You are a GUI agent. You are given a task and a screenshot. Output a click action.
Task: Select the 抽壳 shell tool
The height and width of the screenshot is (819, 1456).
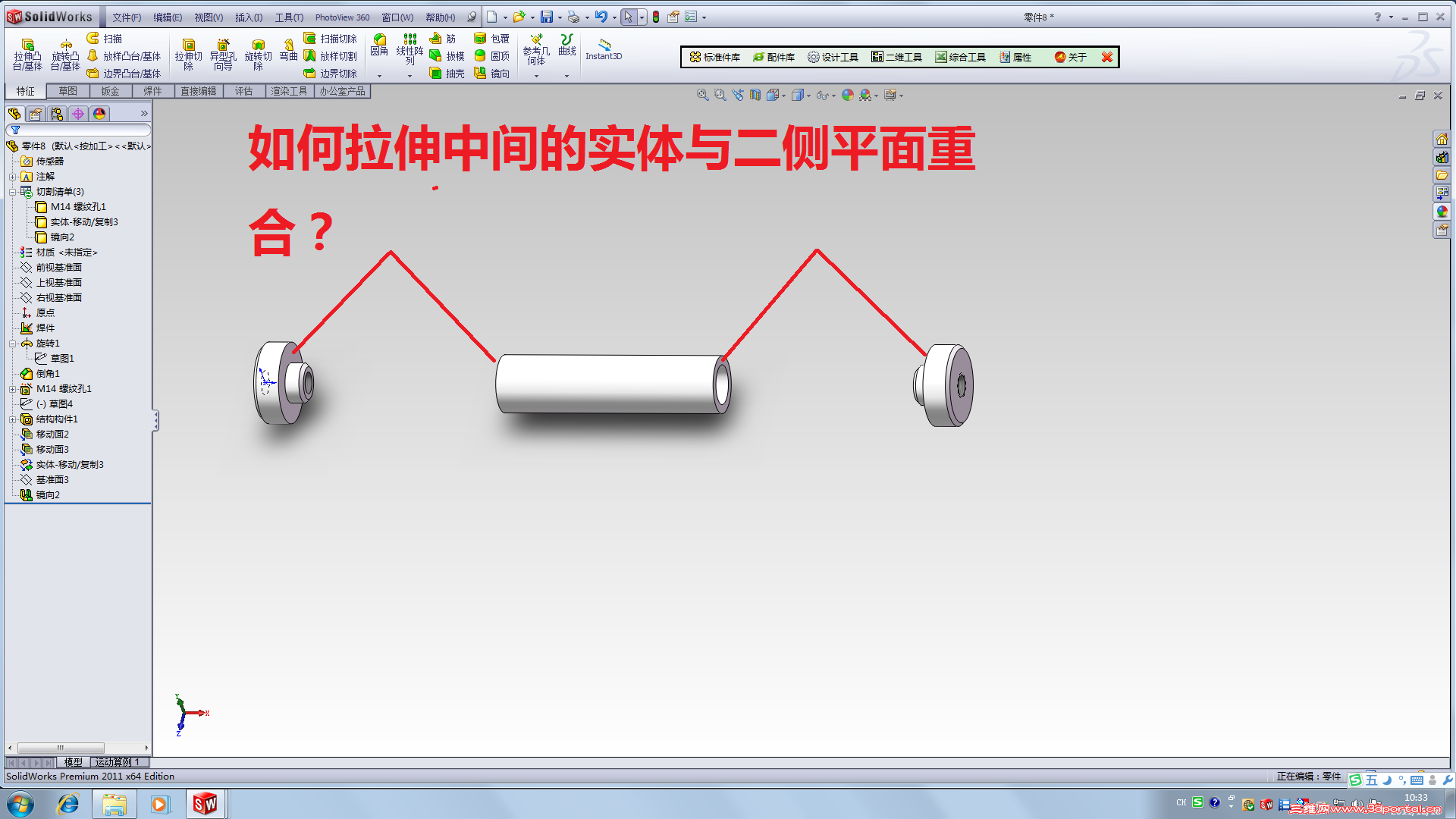[449, 73]
